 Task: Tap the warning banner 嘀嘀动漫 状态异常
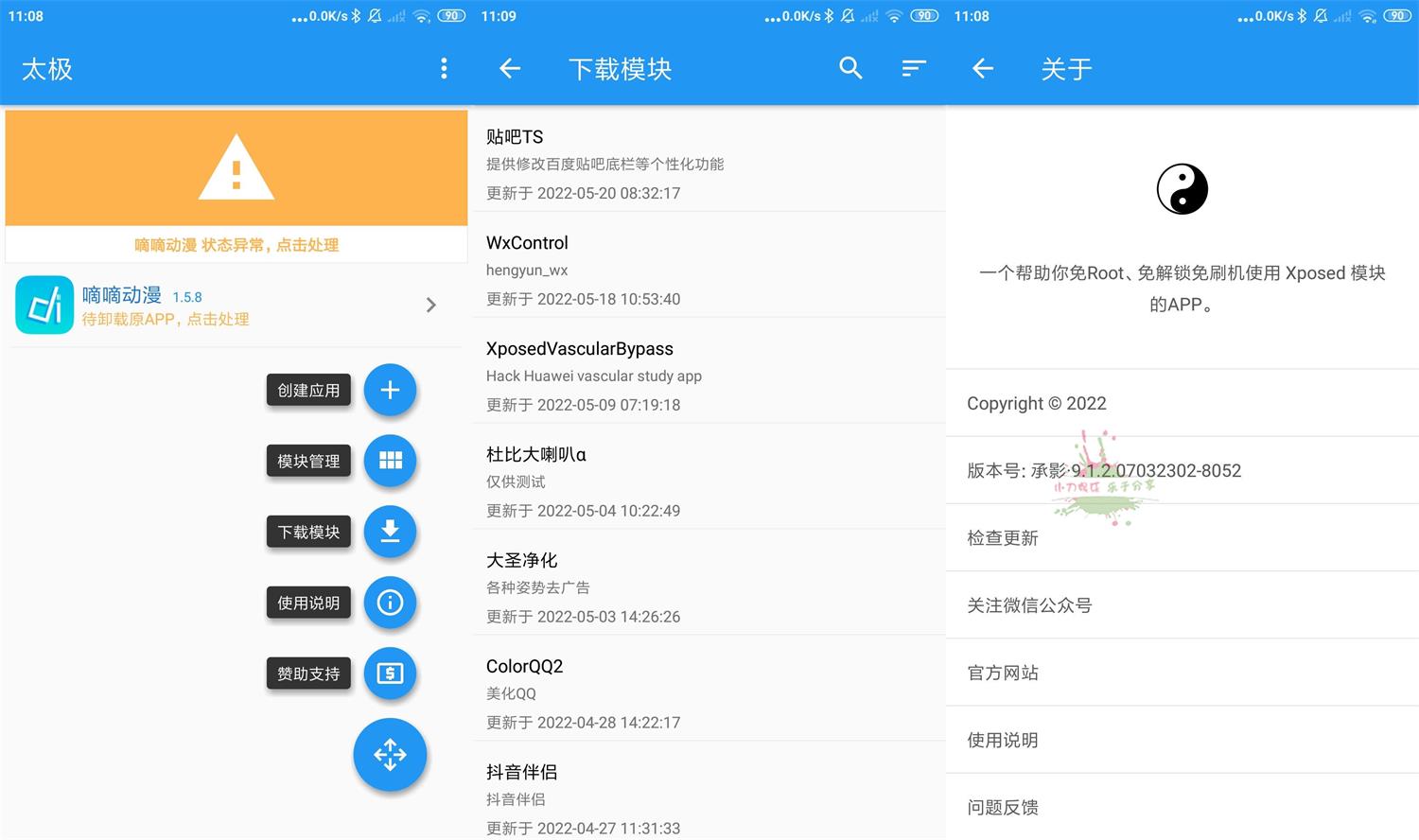(236, 245)
